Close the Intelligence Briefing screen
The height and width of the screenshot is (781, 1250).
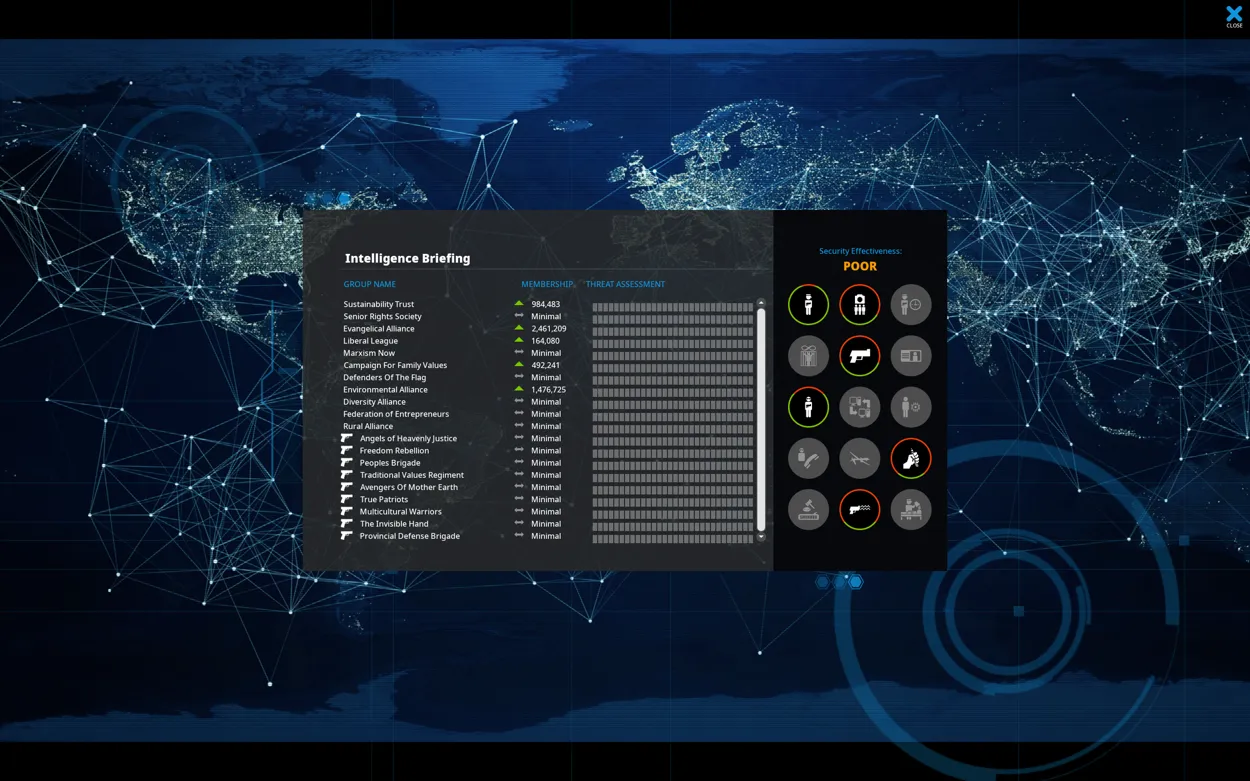coord(1234,16)
